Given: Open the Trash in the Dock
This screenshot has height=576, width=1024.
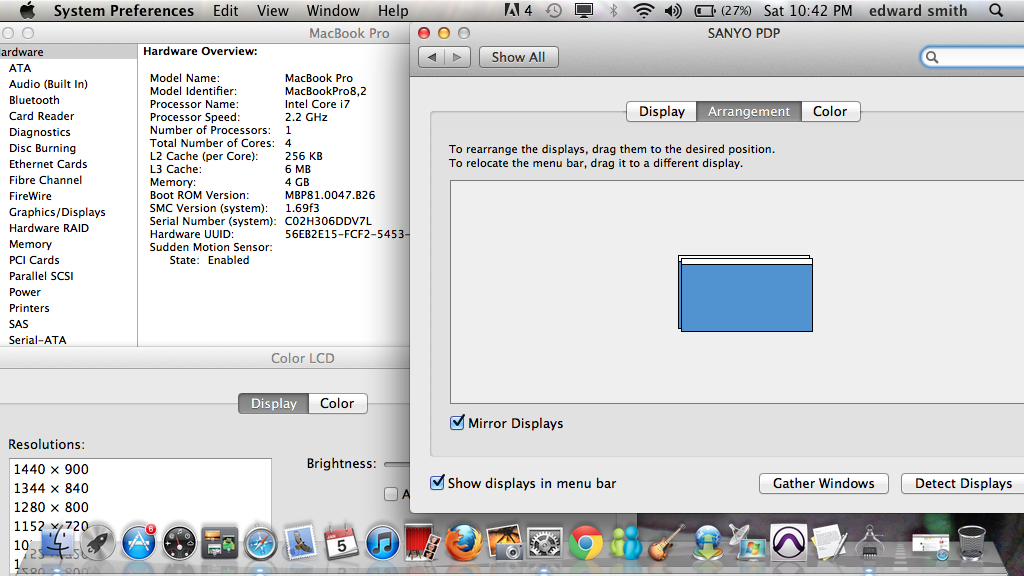Looking at the screenshot, I should (x=972, y=542).
